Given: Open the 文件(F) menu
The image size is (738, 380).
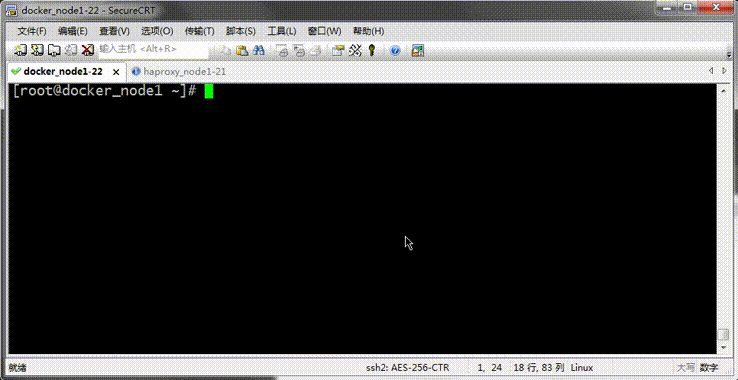Looking at the screenshot, I should click(x=32, y=32).
